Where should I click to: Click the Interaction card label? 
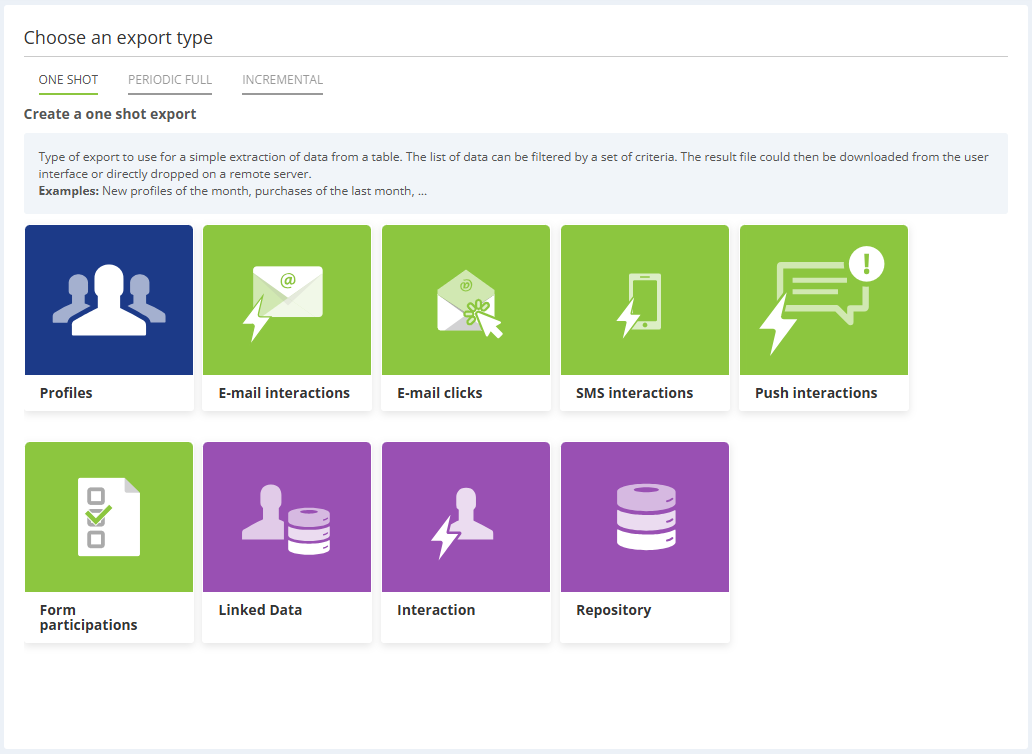(x=436, y=610)
